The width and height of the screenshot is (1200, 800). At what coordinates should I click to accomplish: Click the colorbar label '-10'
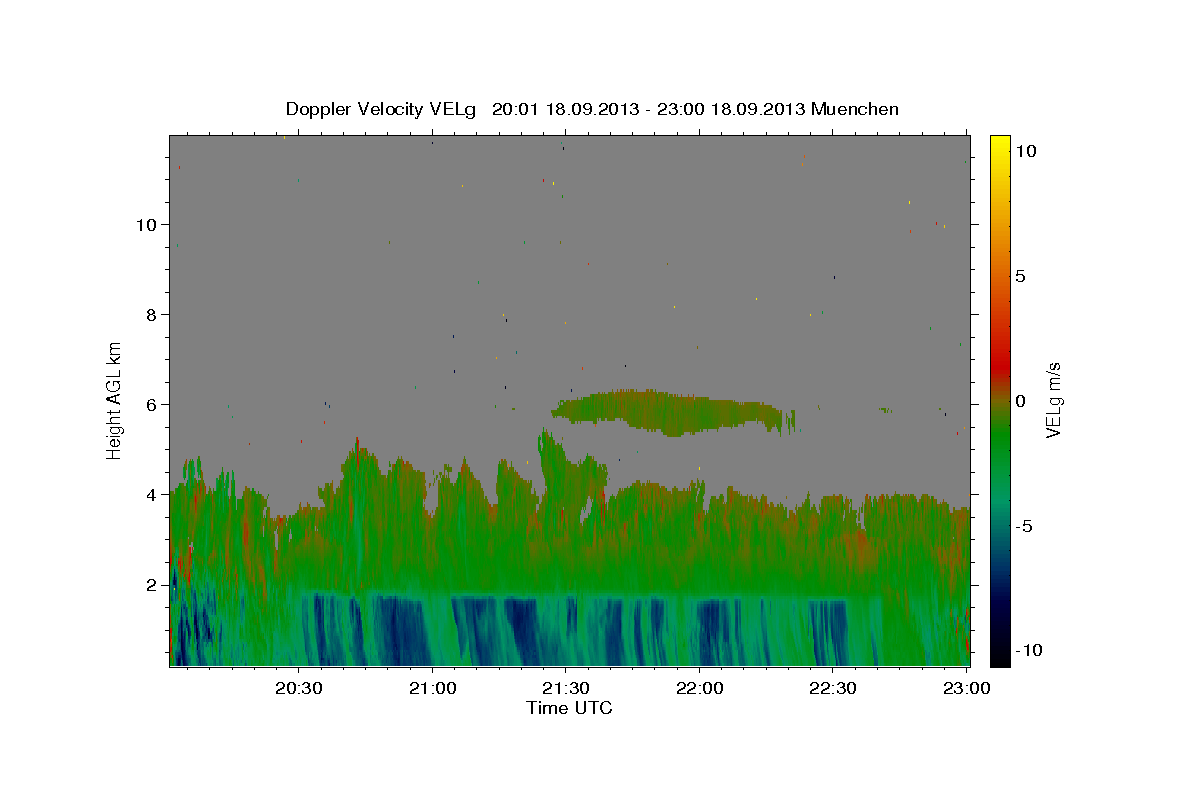tap(1028, 650)
